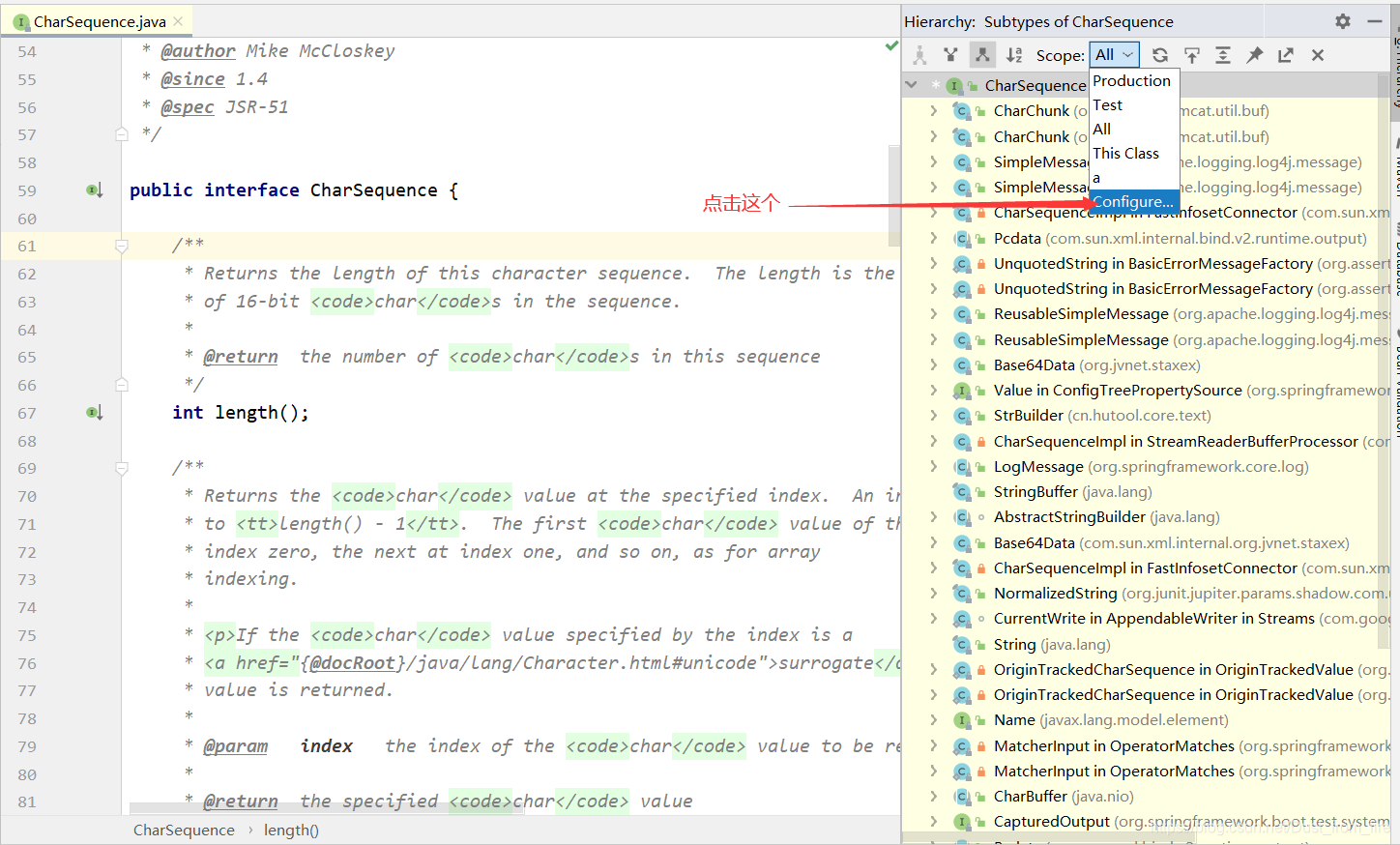The width and height of the screenshot is (1400, 845).
Task: Select scope option 'a' in dropdown
Action: point(1134,178)
